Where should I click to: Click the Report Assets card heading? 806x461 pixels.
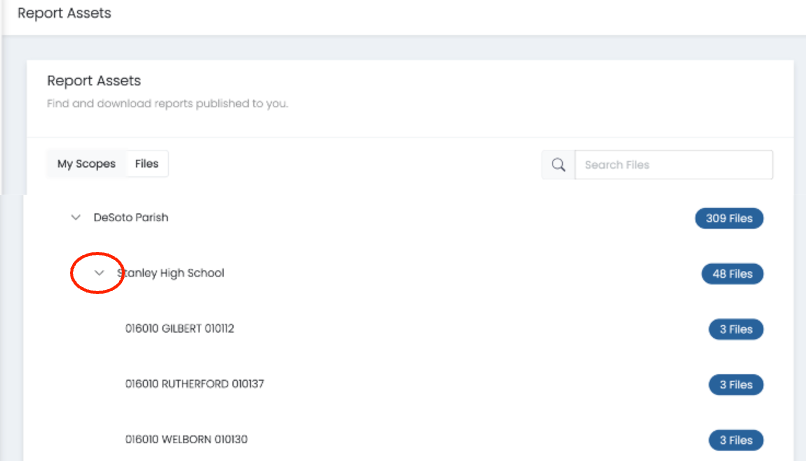click(94, 81)
